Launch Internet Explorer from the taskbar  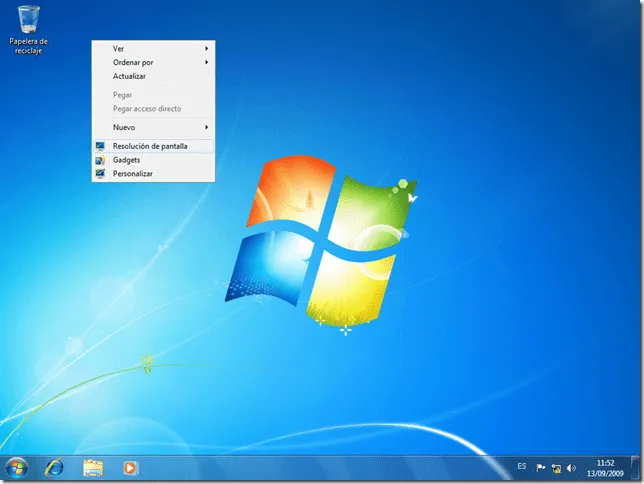pyautogui.click(x=54, y=468)
